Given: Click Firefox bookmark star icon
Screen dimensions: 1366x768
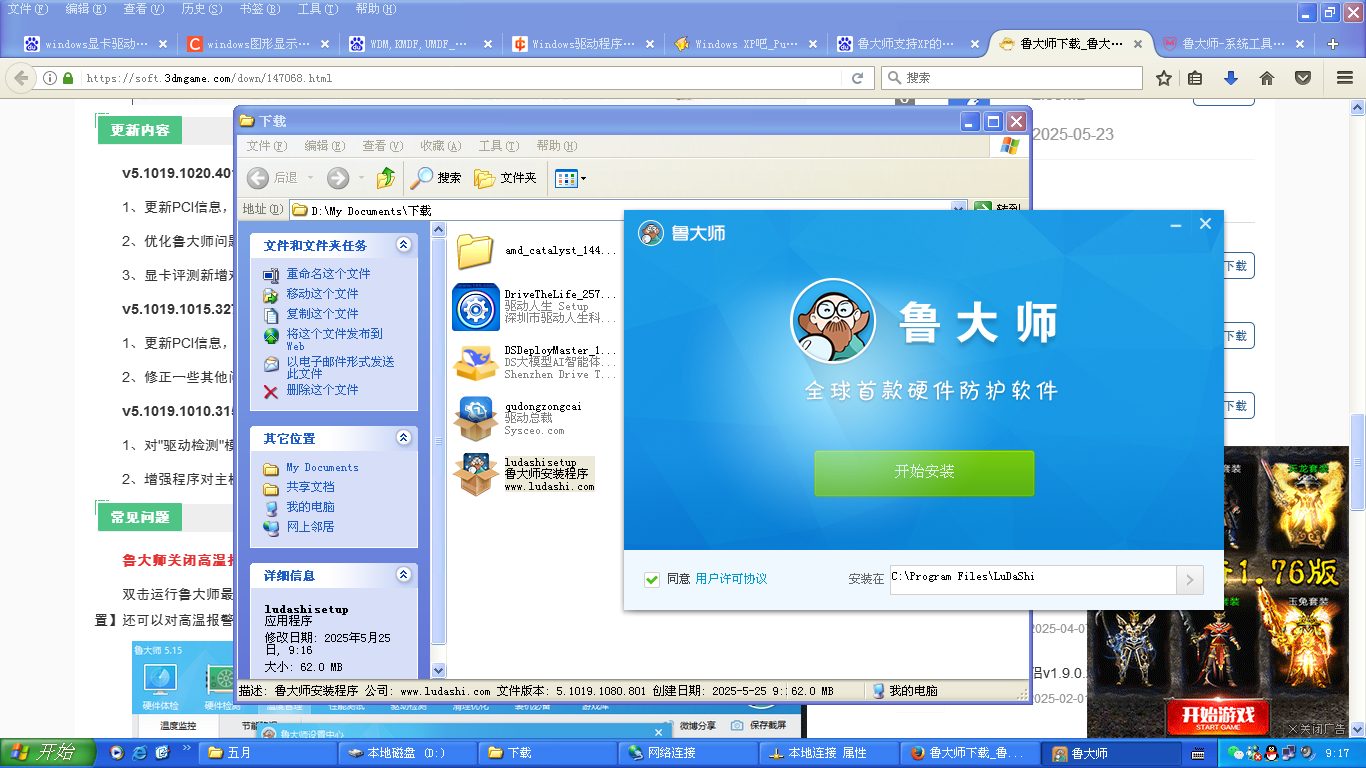Looking at the screenshot, I should point(1163,78).
